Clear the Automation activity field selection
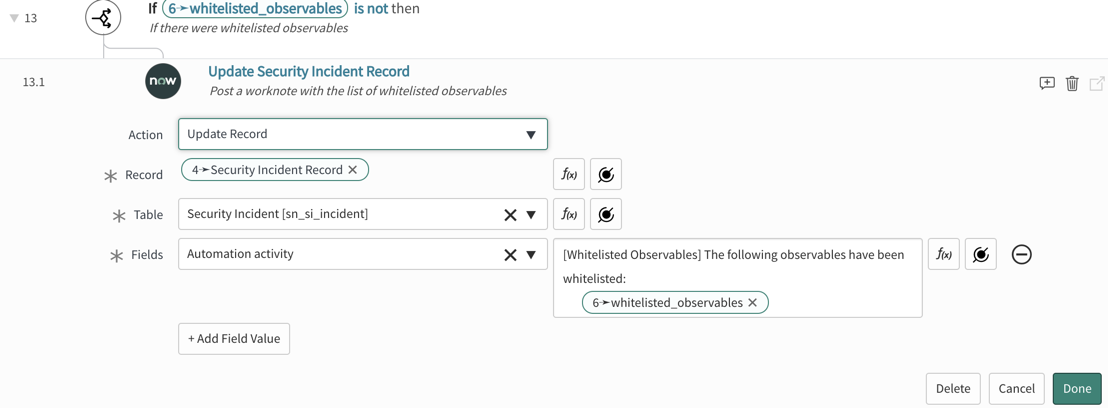The width and height of the screenshot is (1108, 408). pyautogui.click(x=509, y=255)
